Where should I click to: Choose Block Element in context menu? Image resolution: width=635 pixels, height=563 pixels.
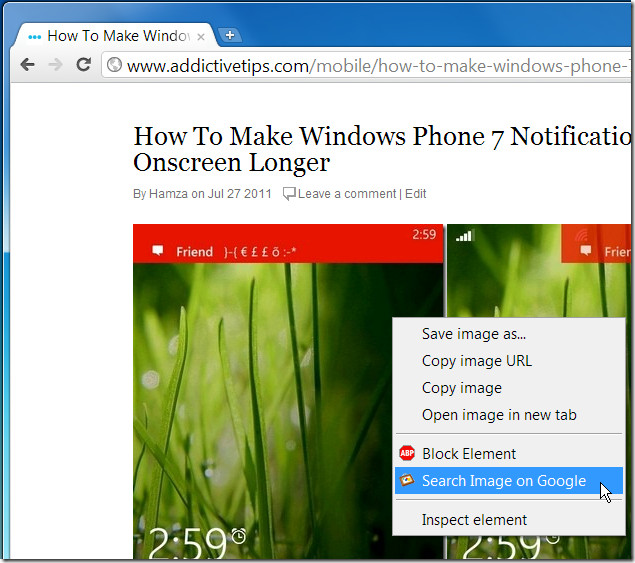[509, 454]
